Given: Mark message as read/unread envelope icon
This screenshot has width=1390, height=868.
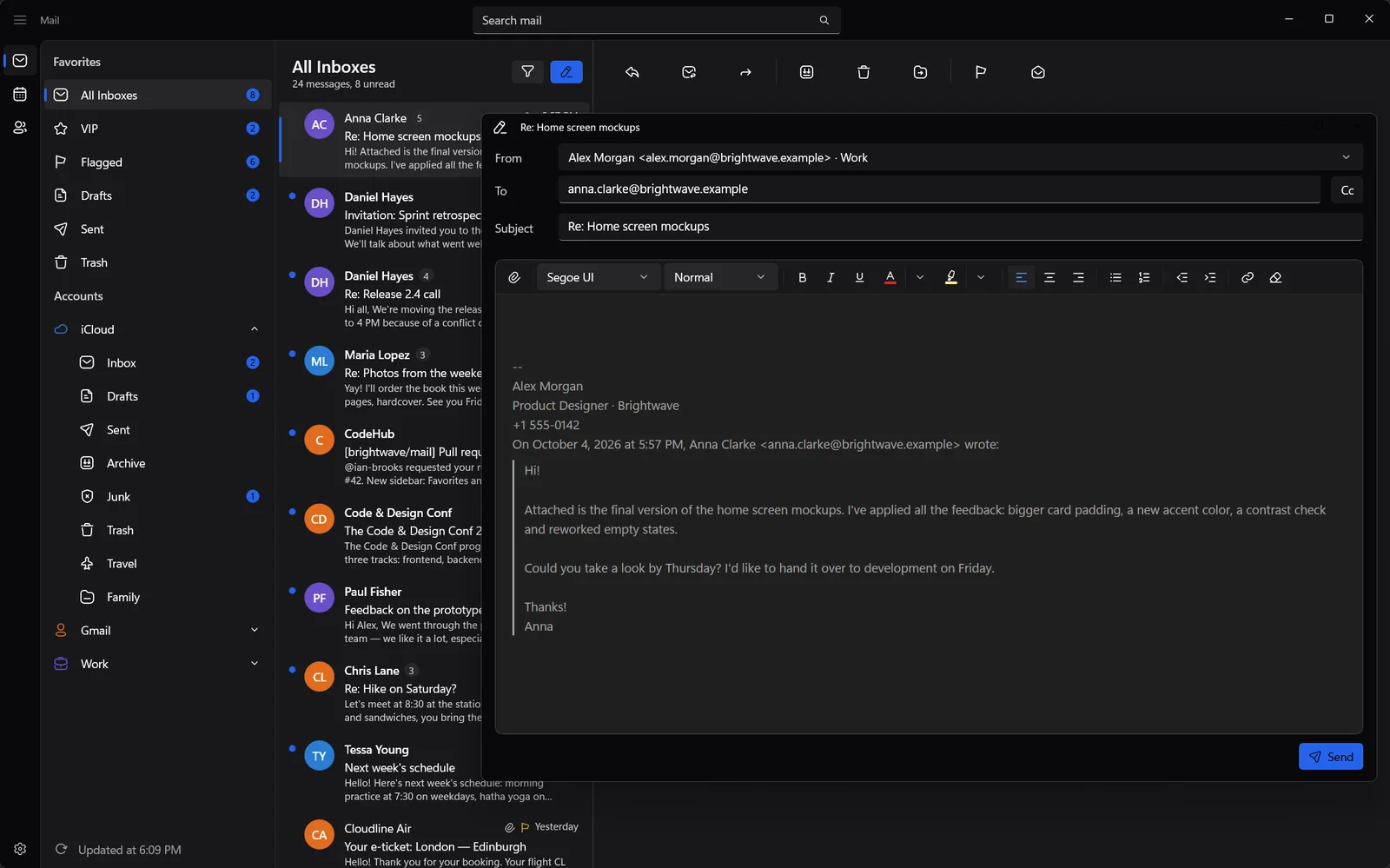Looking at the screenshot, I should 1038,72.
